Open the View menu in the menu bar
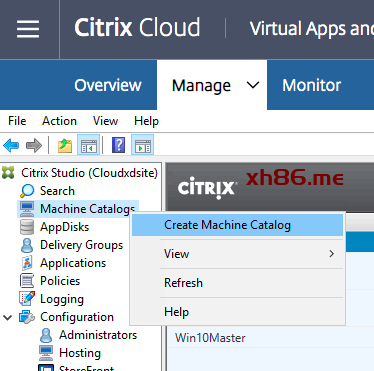 [105, 121]
